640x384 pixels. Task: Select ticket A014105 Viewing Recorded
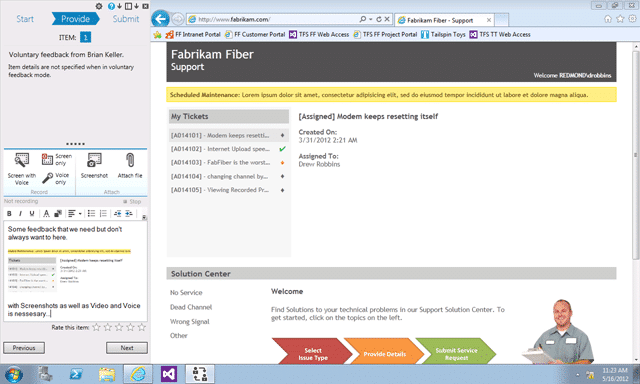pyautogui.click(x=229, y=190)
